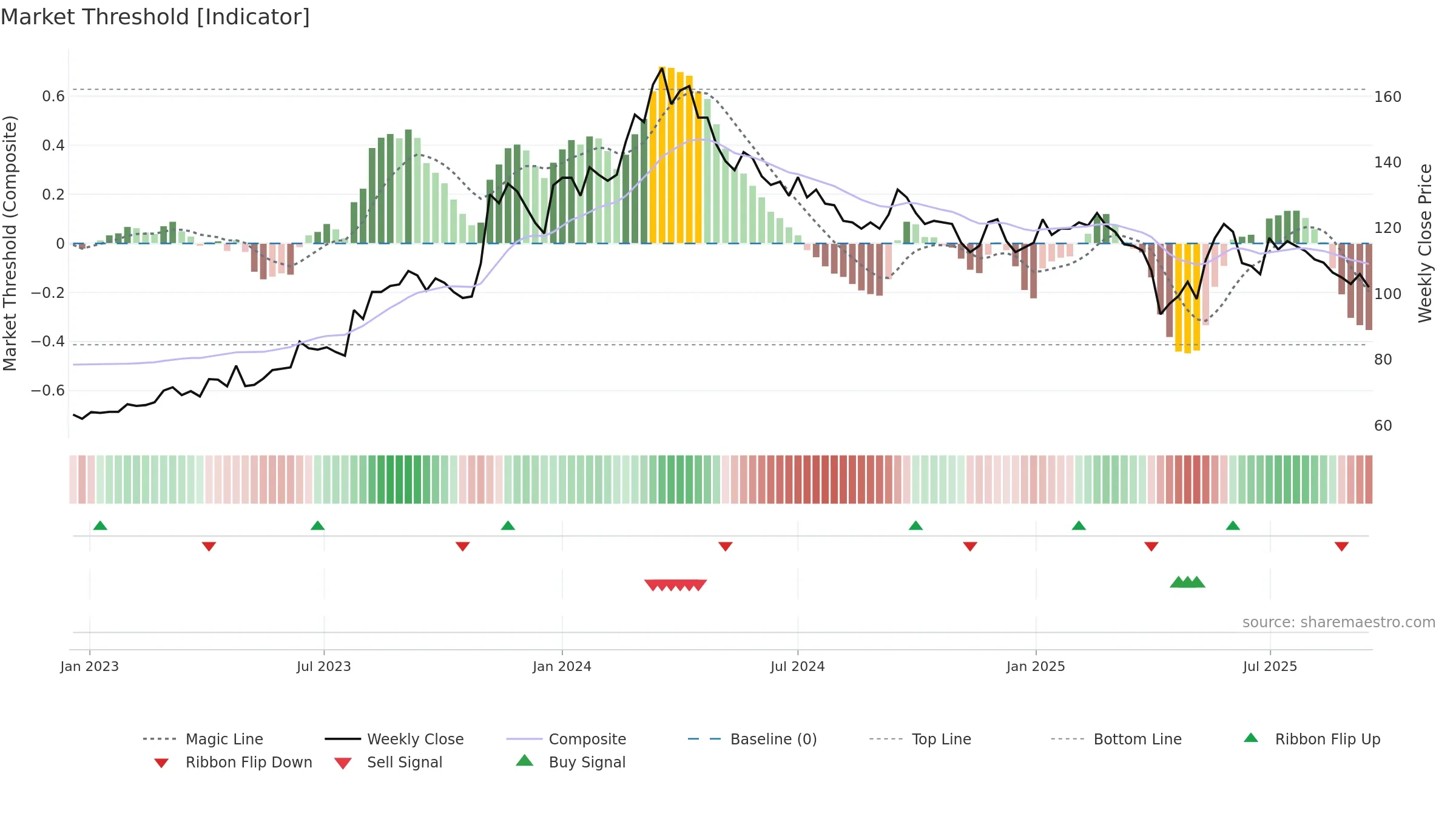Screen dimensions: 1456x819
Task: Click the Jan 2023 x-axis label
Action: (x=90, y=666)
